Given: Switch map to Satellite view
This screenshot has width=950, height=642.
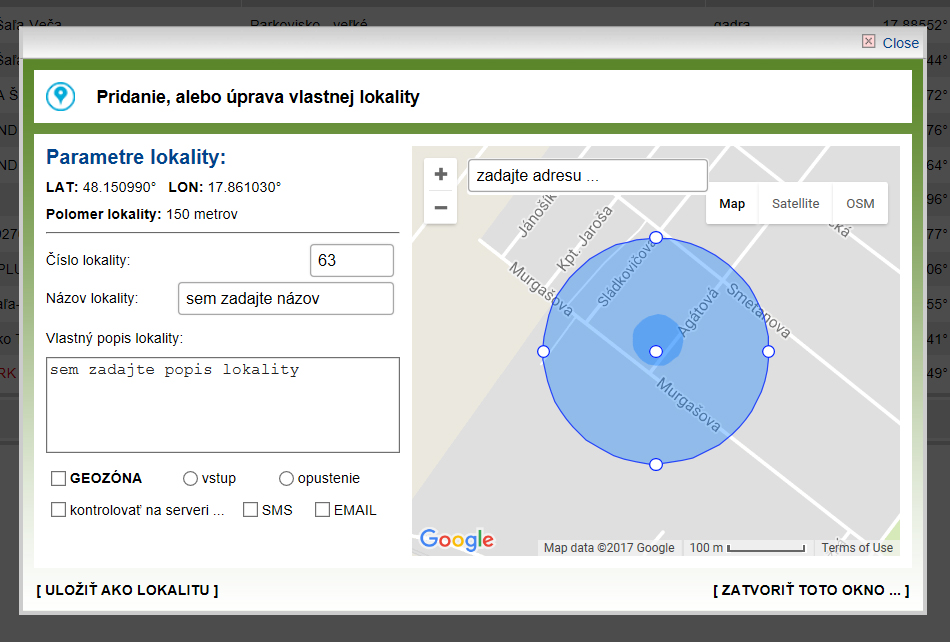Looking at the screenshot, I should tap(795, 204).
